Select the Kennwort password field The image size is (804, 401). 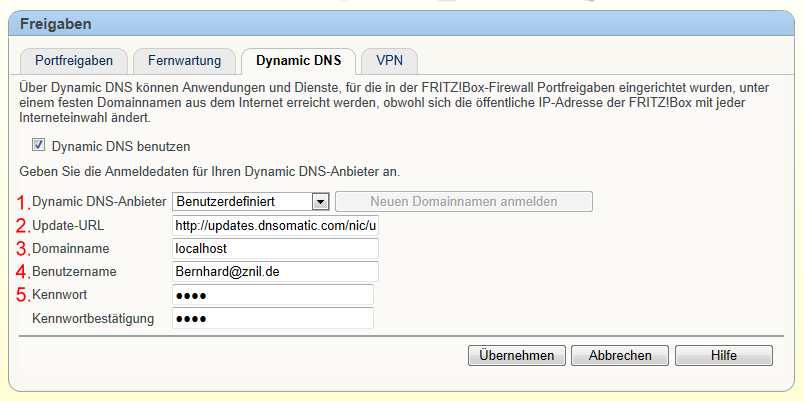(273, 295)
